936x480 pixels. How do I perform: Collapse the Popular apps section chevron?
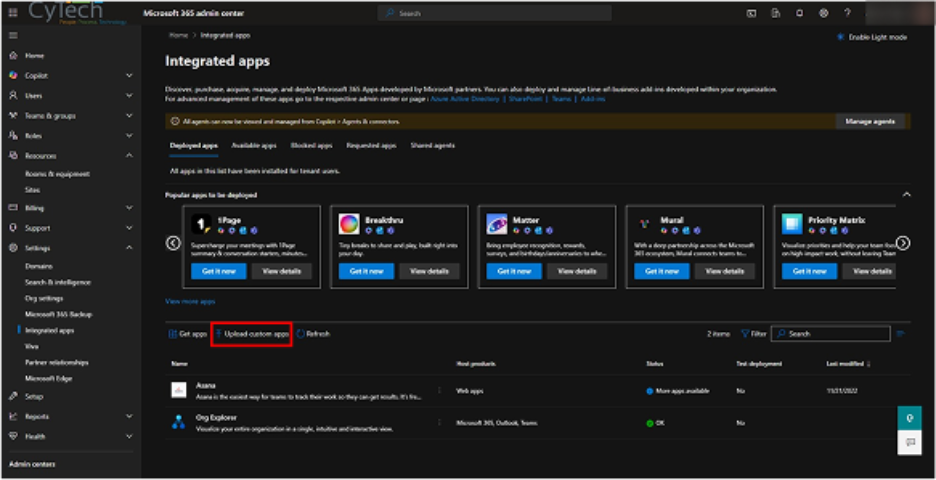[907, 195]
